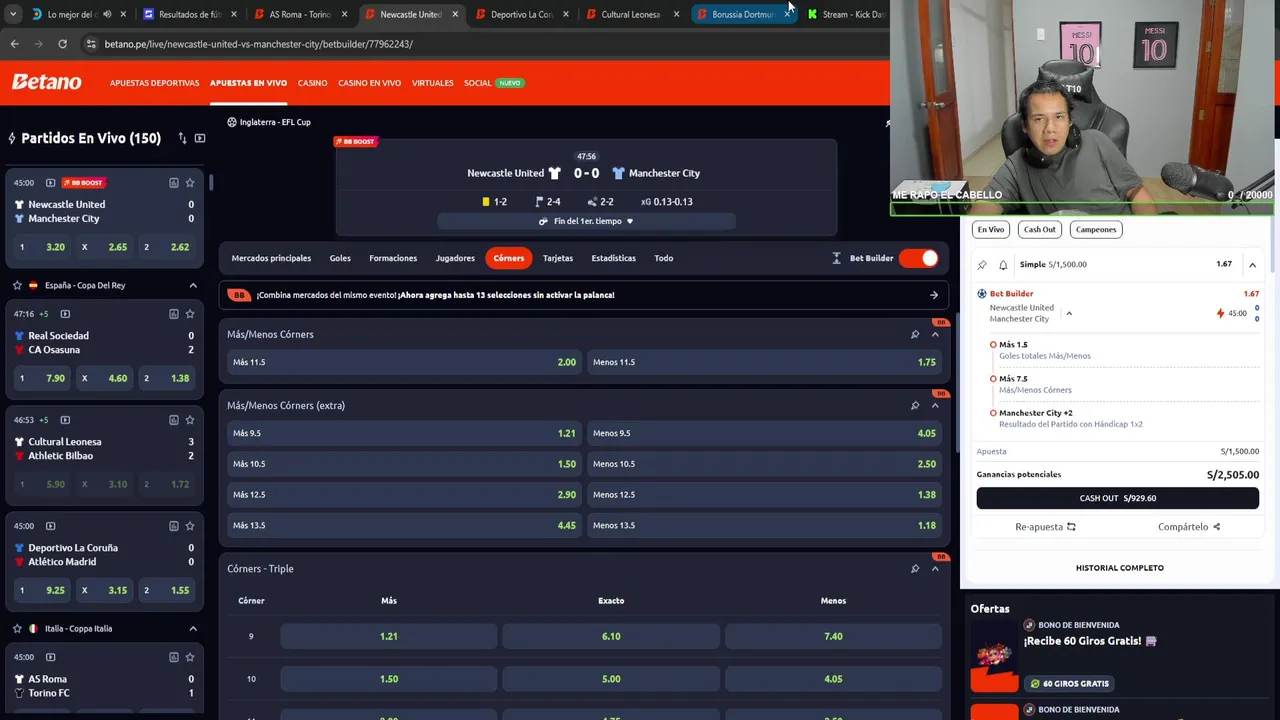Viewport: 1280px width, 720px height.
Task: Favorite the Newcastle United vs Manchester City card
Action: tap(190, 183)
